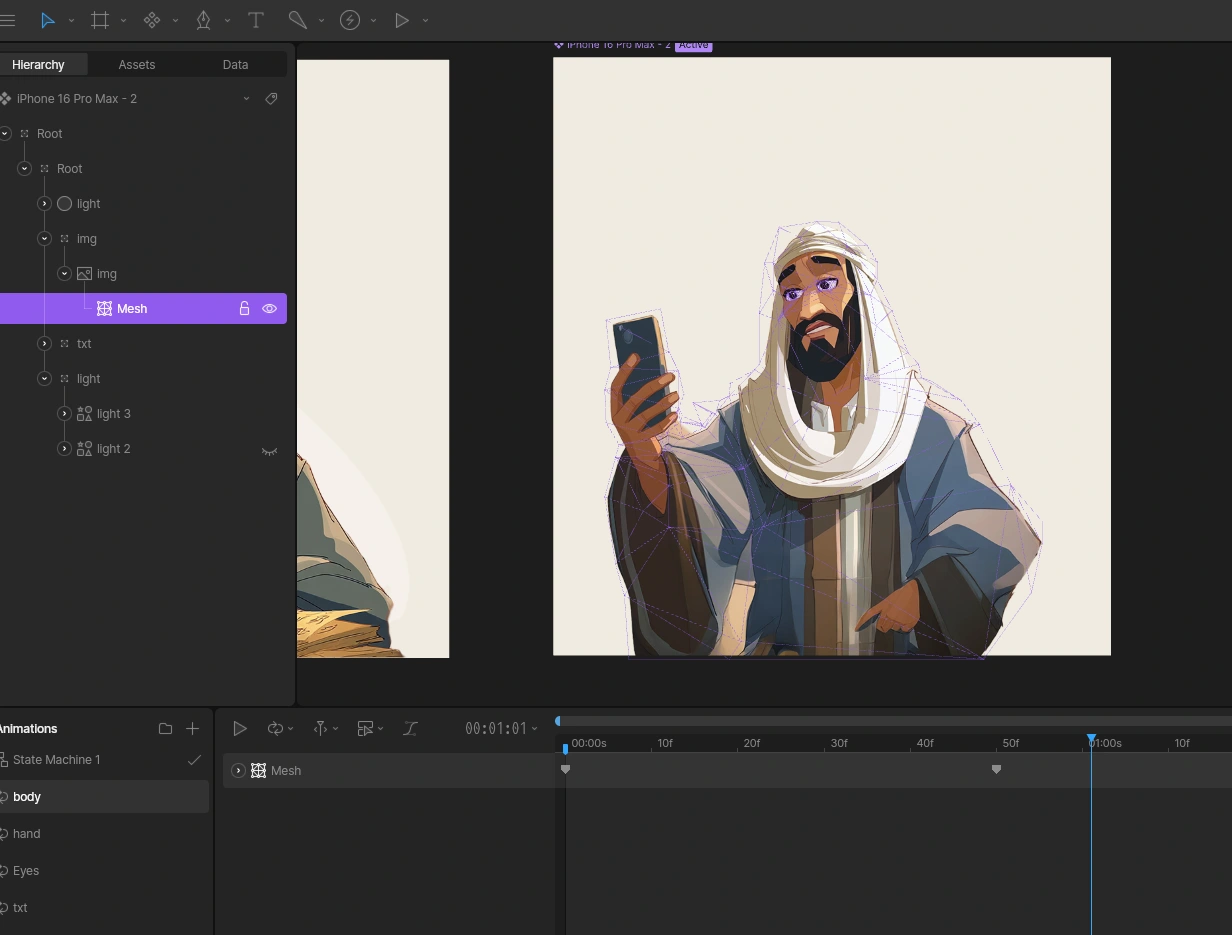
Task: Expand the Mesh track in the timeline
Action: 238,771
